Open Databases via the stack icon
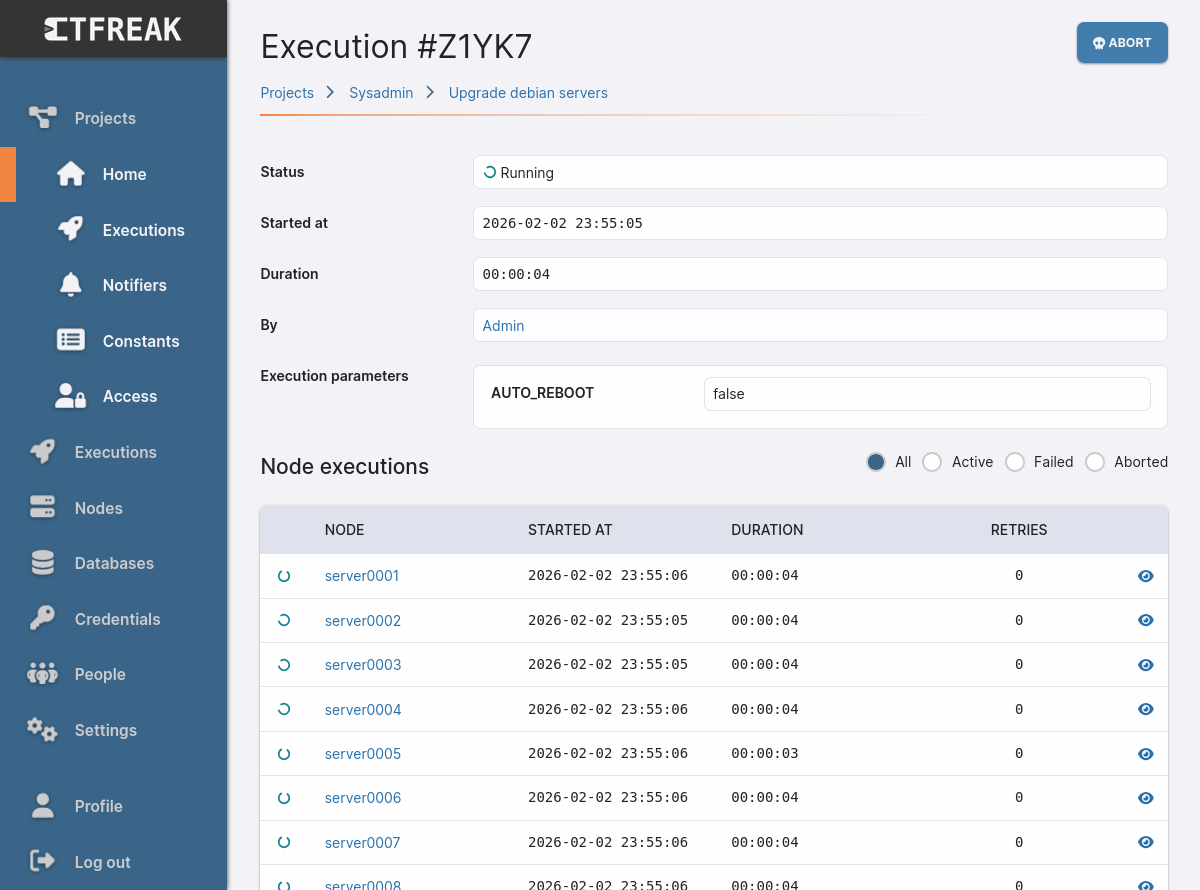 [42, 562]
